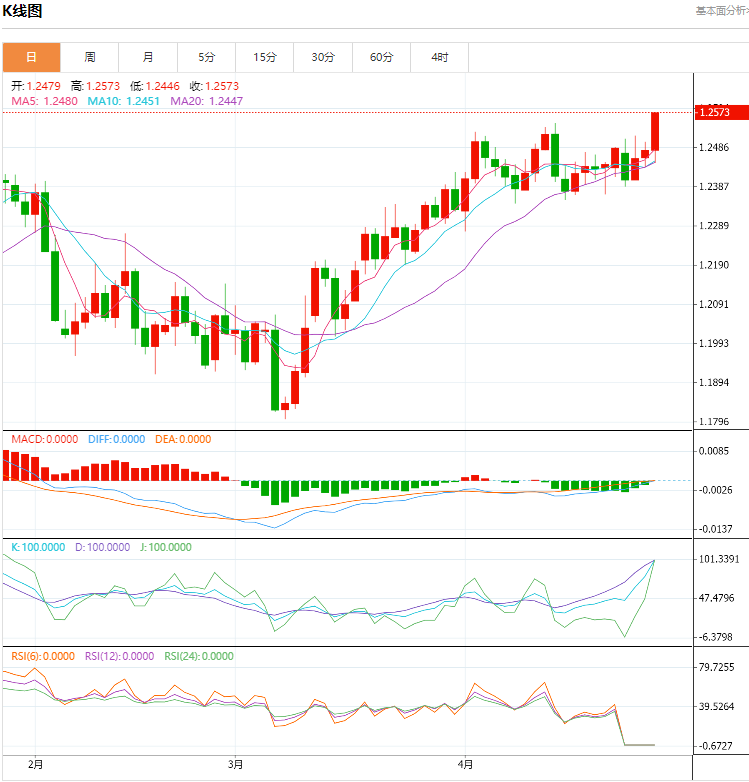Click the K线图 heading
Viewport: 749px width, 782px height.
pos(22,11)
